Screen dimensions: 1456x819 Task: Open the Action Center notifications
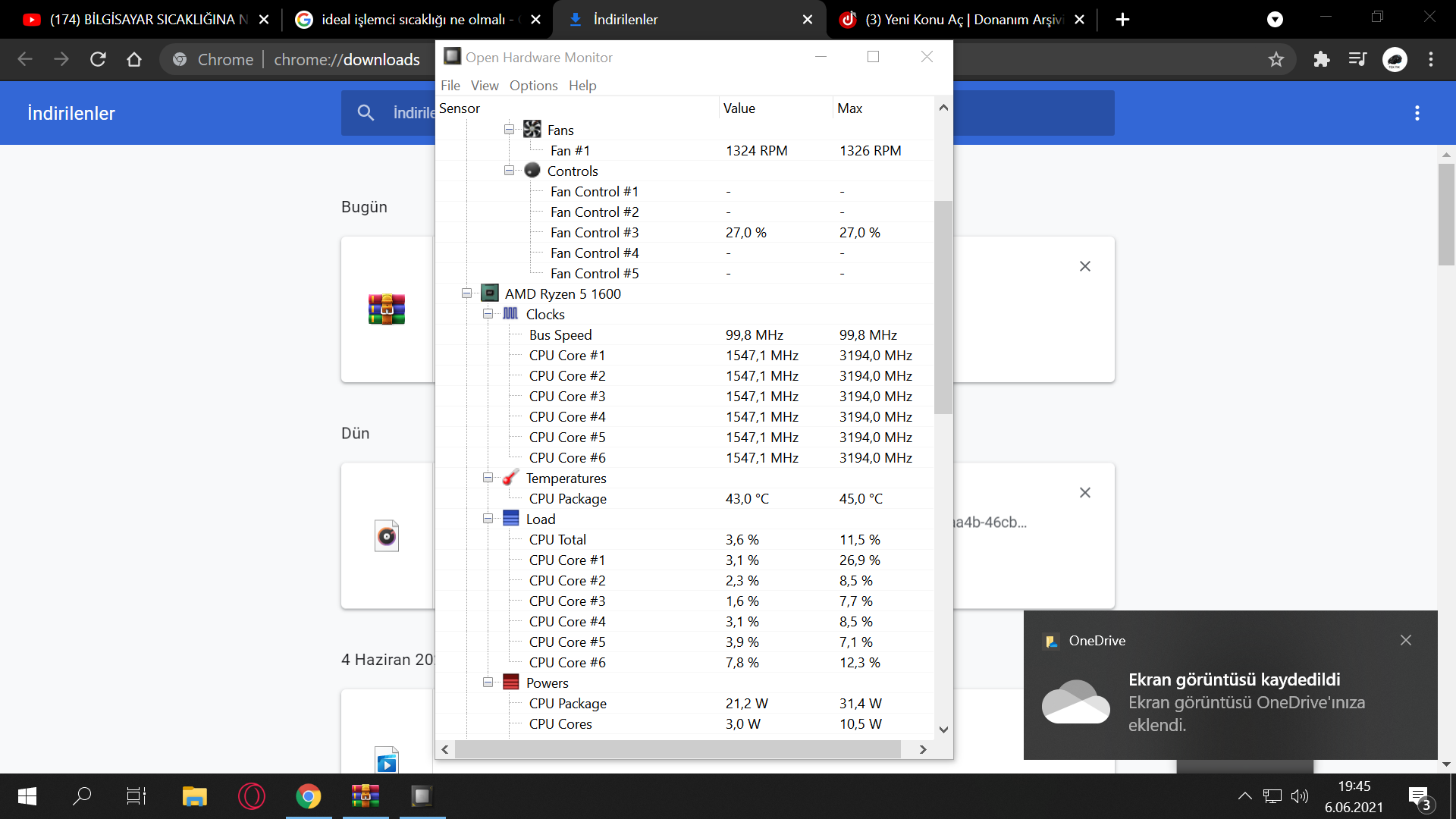pos(1420,798)
